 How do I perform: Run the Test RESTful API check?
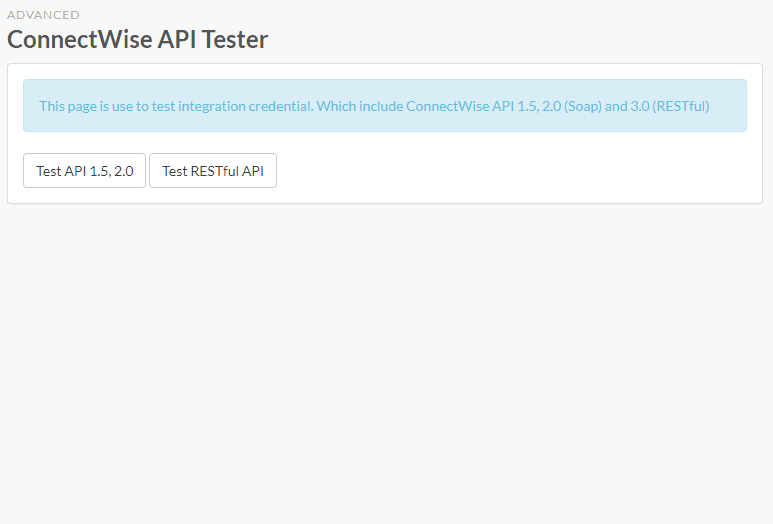point(213,171)
